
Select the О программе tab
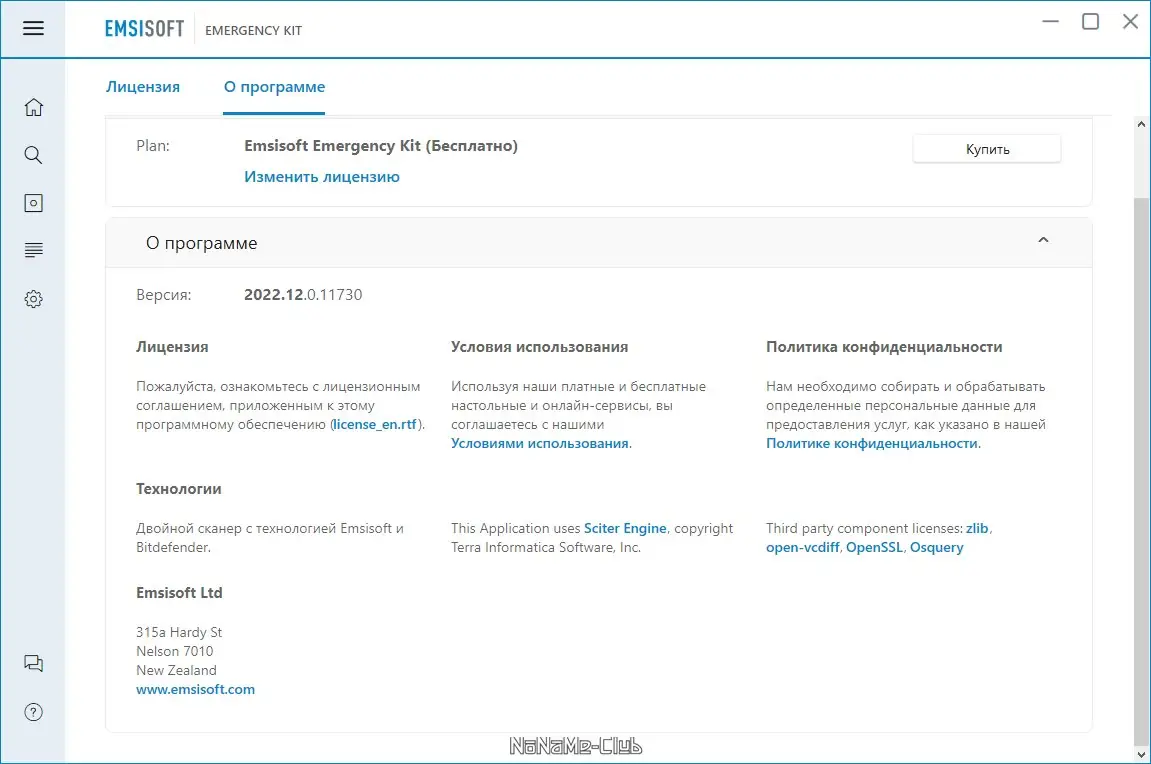click(274, 87)
